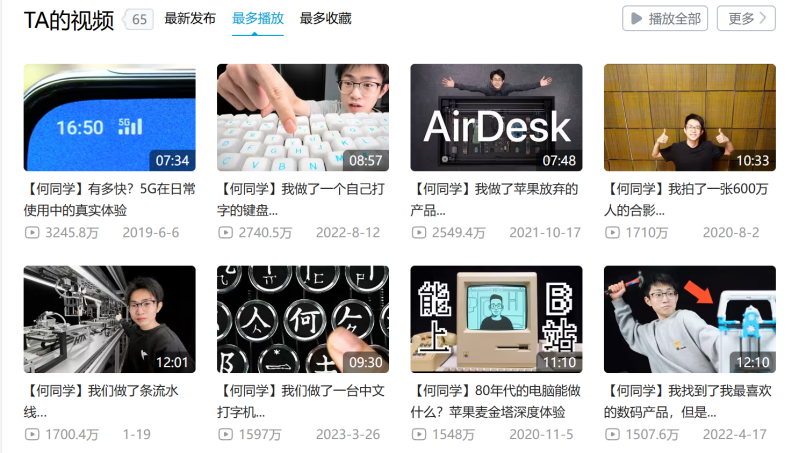Click the date 2019-6-6
This screenshot has height=453, width=792.
tap(151, 233)
